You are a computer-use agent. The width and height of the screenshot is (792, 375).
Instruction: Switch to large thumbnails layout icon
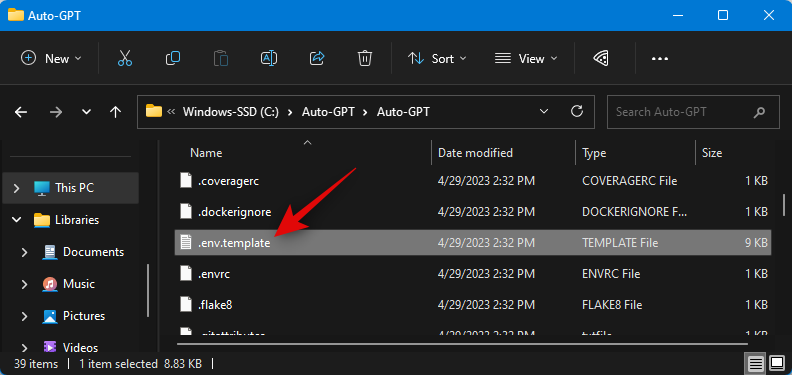[778, 363]
